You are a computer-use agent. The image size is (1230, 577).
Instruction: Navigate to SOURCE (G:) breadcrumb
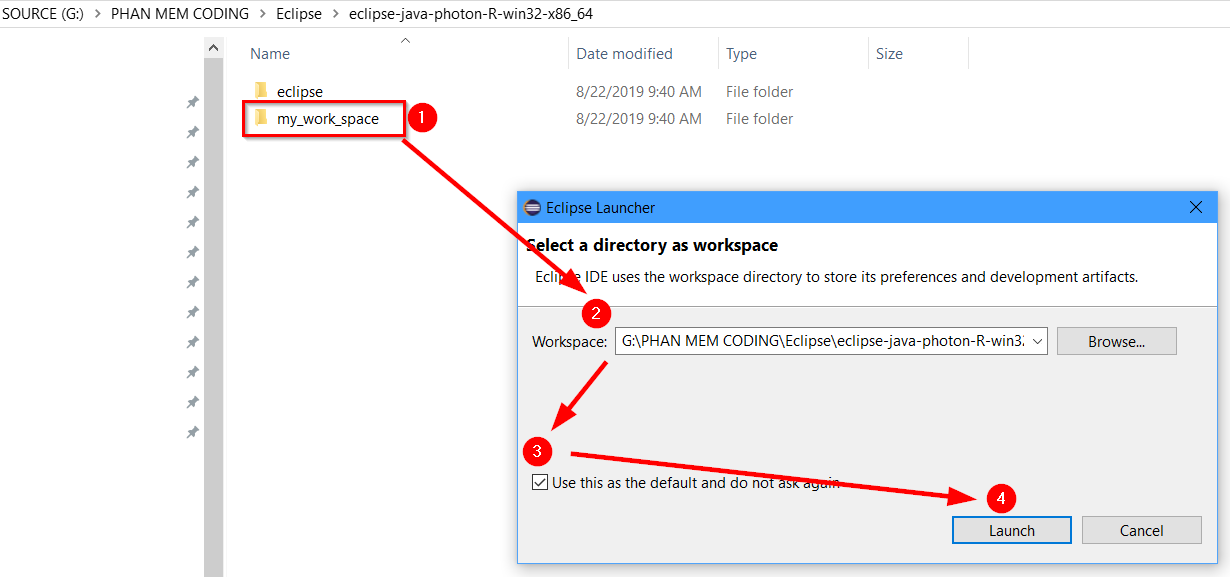pos(43,14)
